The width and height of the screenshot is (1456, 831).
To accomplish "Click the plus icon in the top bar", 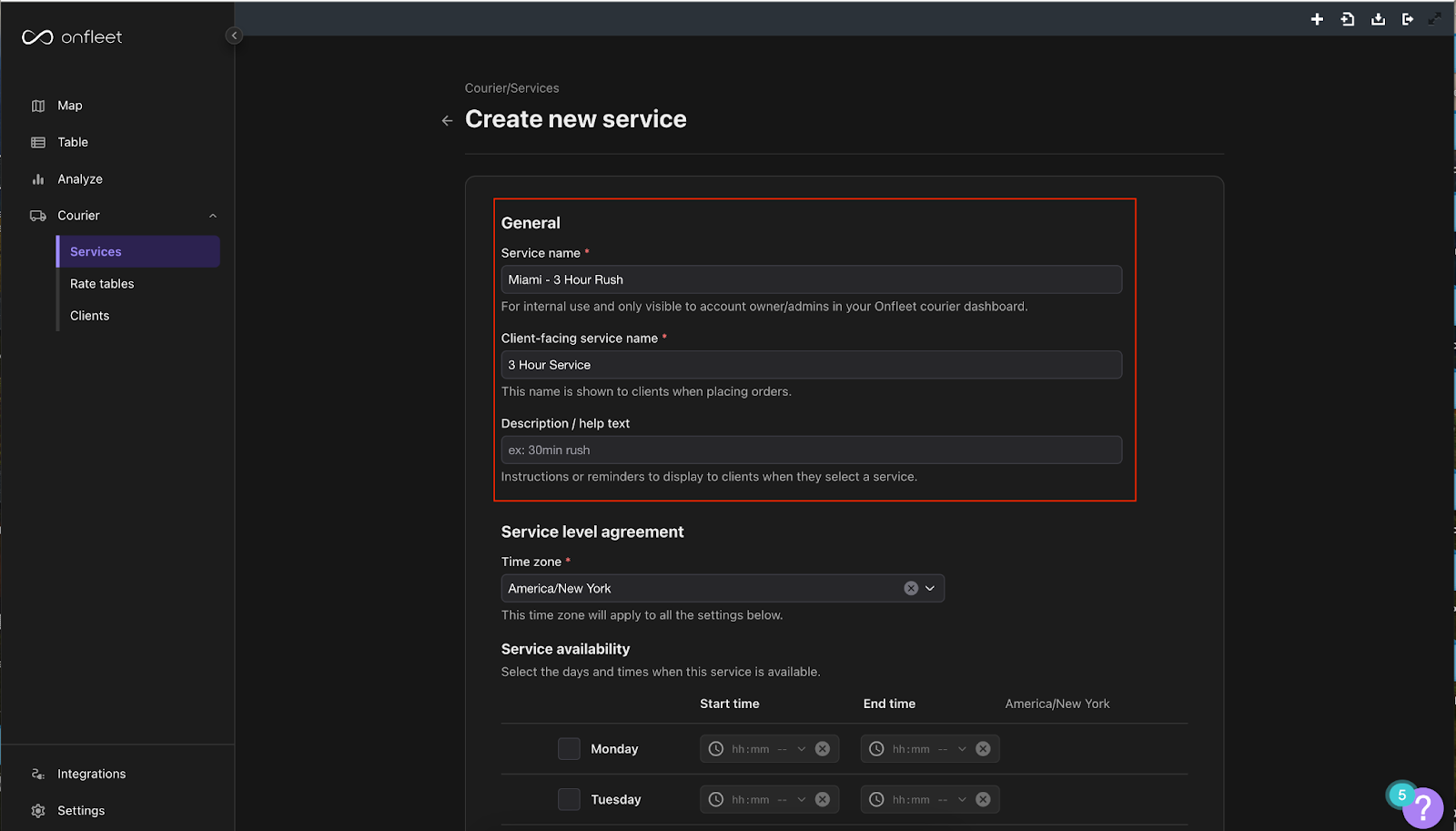I will 1317,19.
